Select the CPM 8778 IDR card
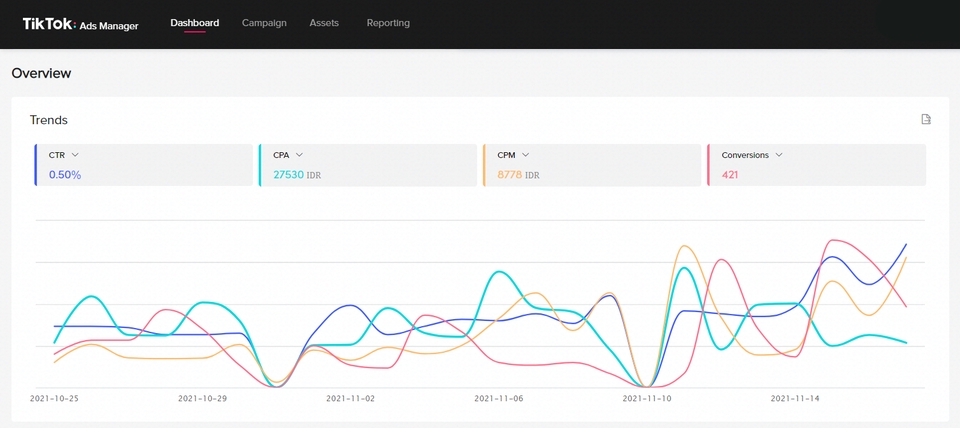Image resolution: width=960 pixels, height=428 pixels. pos(591,165)
